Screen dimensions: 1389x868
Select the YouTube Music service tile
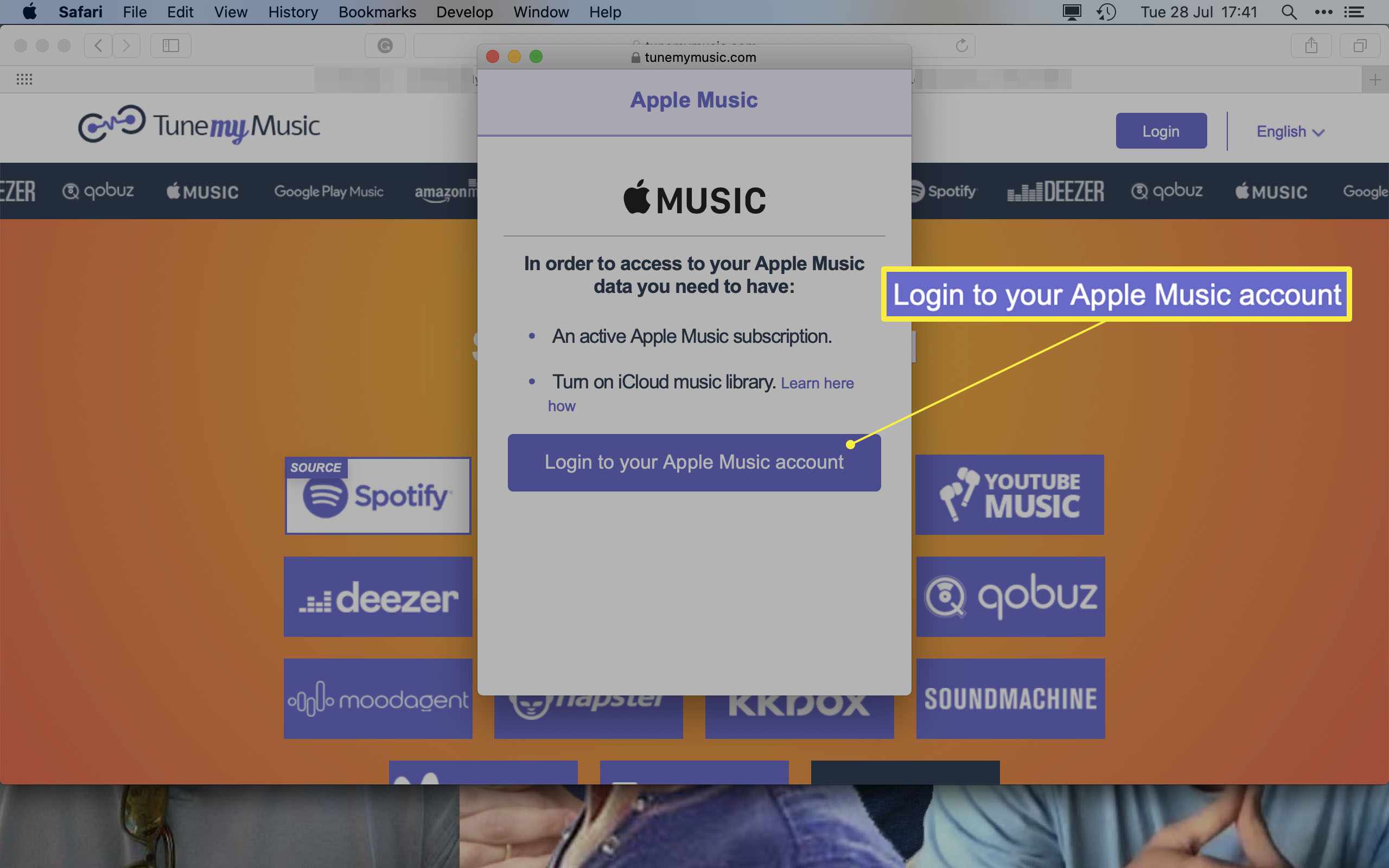(1010, 495)
